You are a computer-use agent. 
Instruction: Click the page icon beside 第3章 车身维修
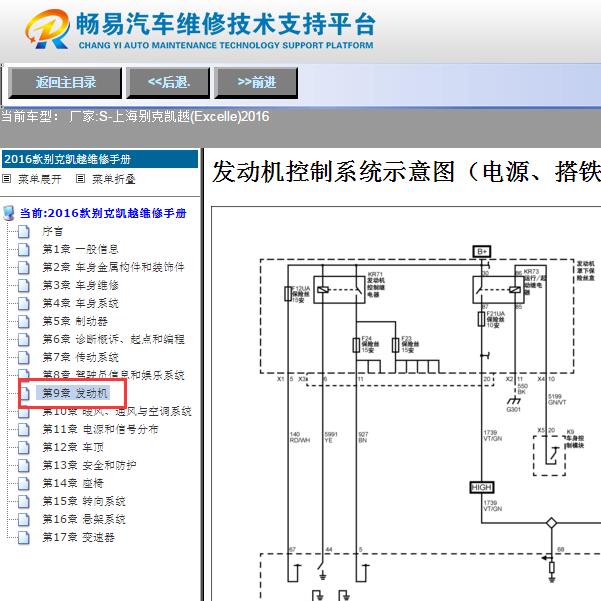(x=23, y=285)
